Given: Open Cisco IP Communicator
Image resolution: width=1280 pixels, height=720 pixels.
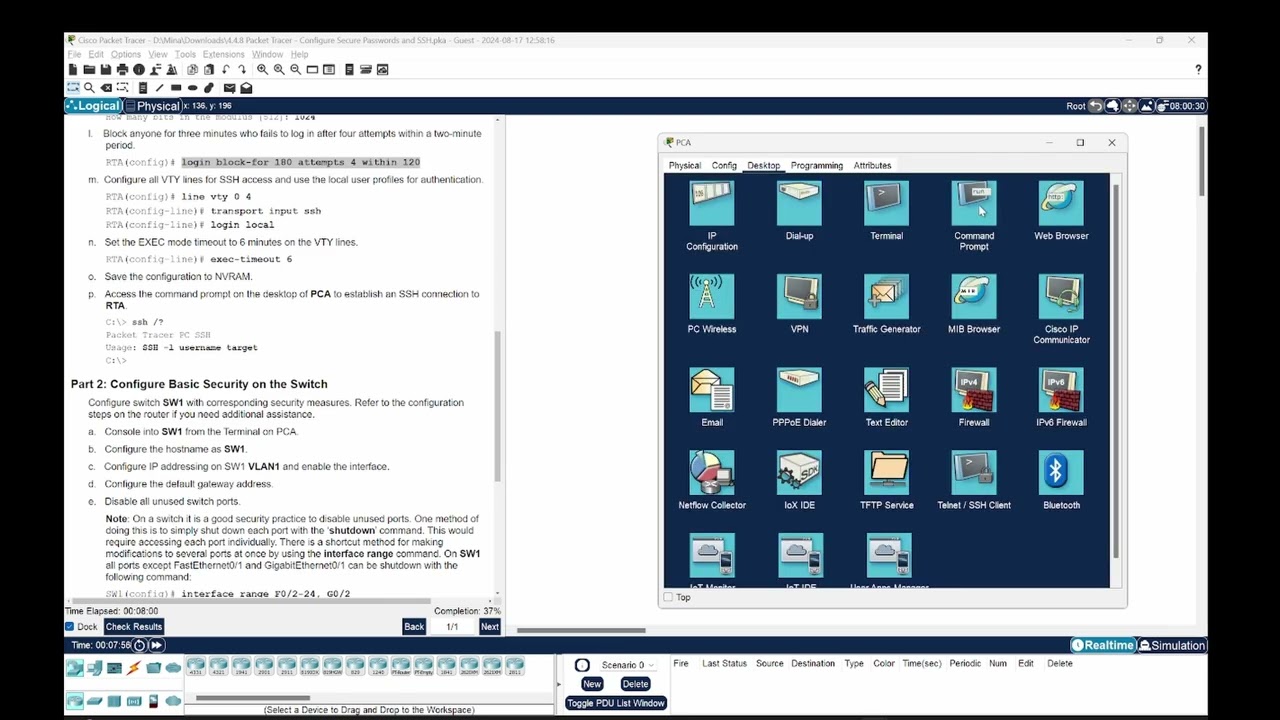Looking at the screenshot, I should [x=1061, y=297].
